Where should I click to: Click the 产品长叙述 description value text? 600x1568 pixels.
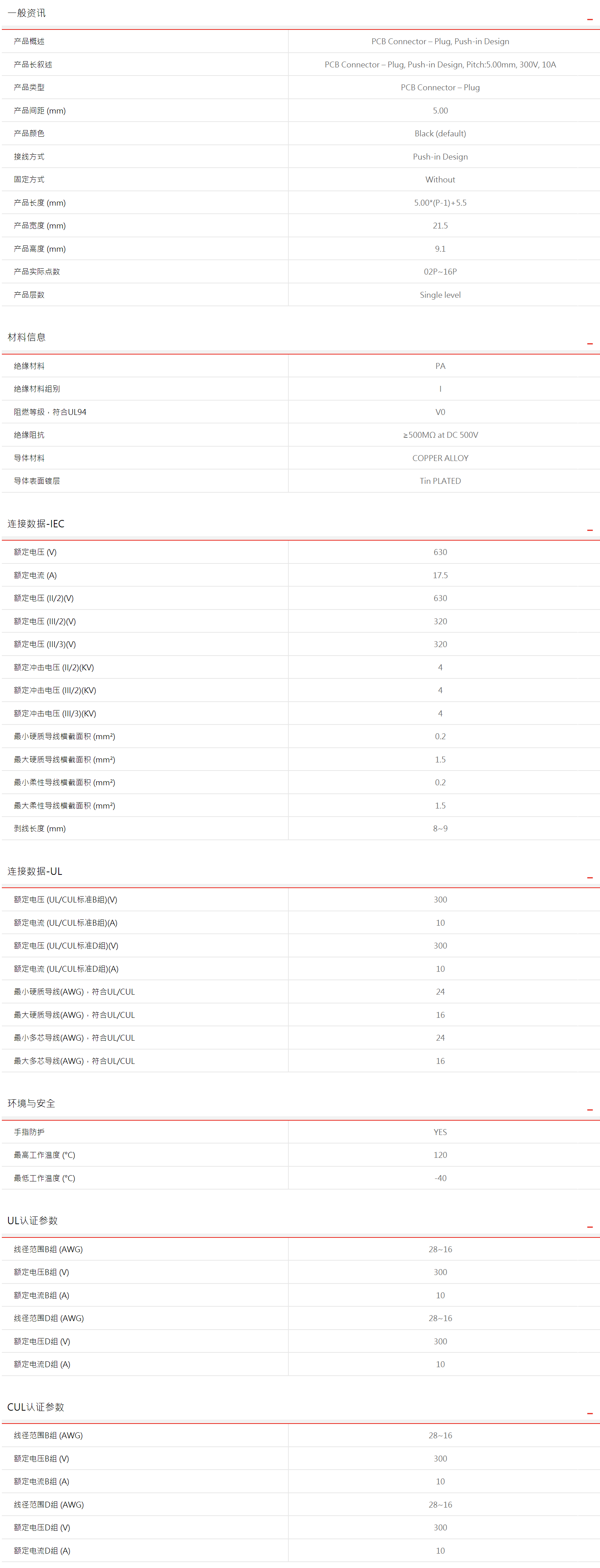click(x=440, y=64)
